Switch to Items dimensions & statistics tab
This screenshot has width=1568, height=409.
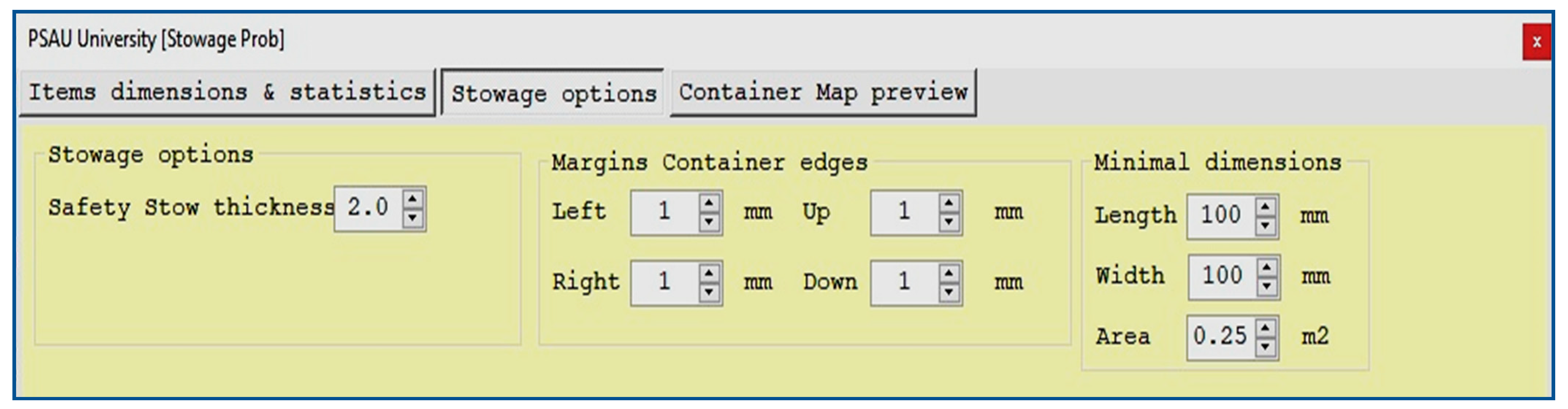click(227, 92)
